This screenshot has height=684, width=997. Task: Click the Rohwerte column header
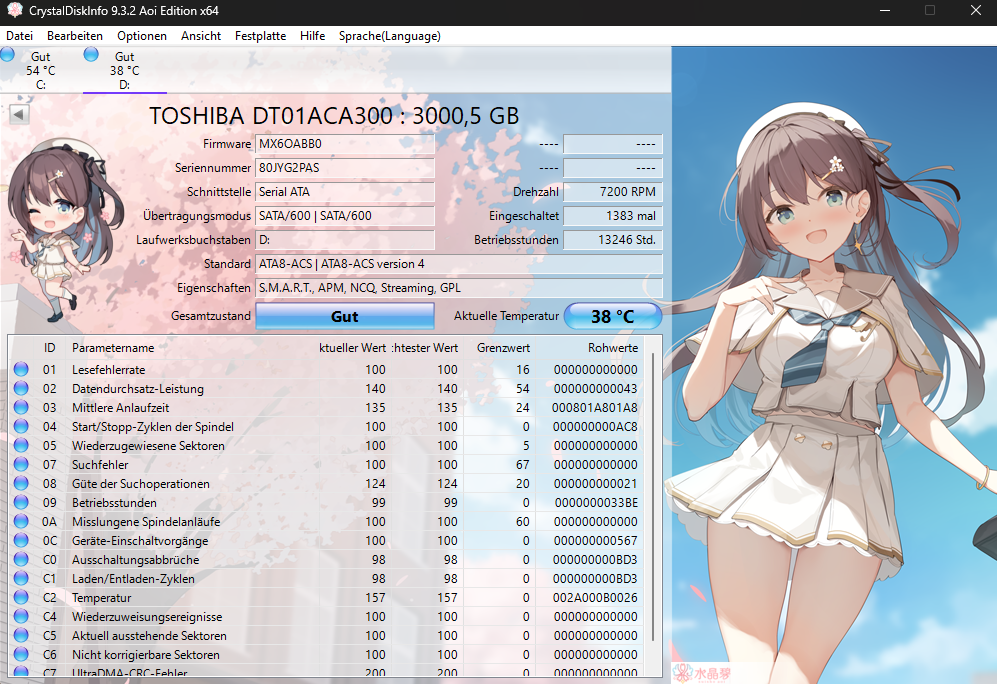pos(612,348)
